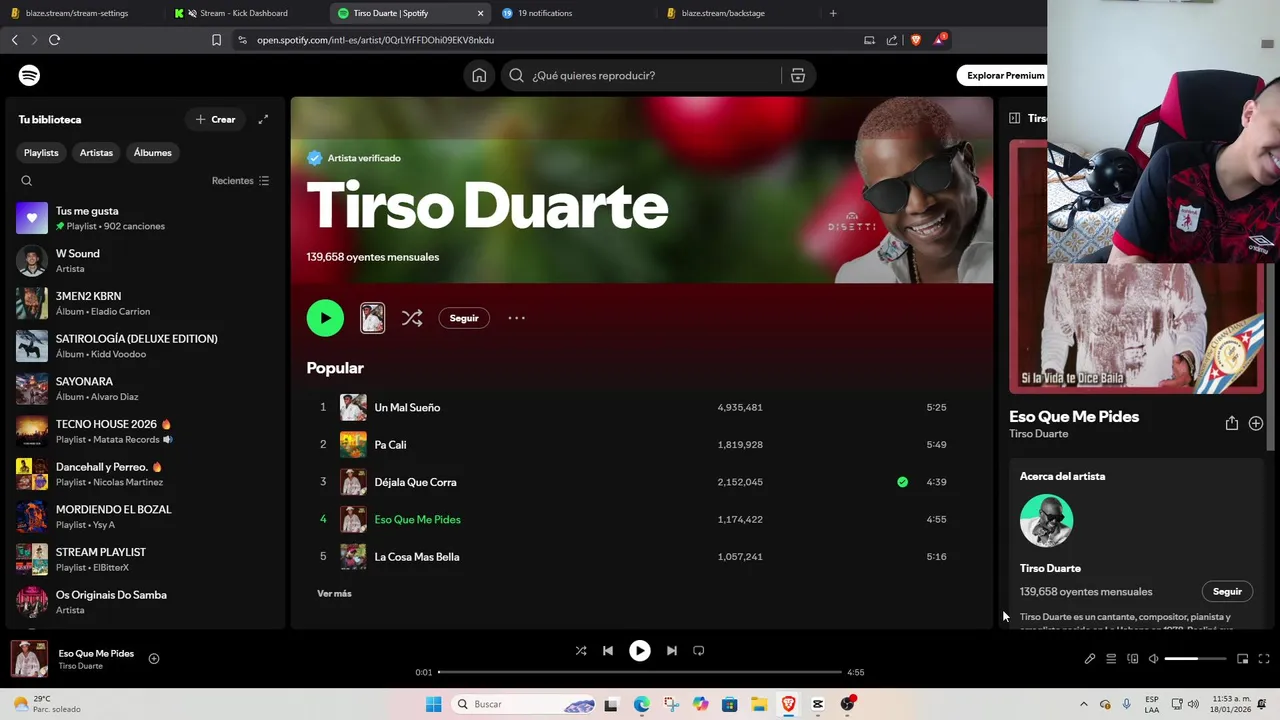Click the play button in the player bar
Viewport: 1280px width, 720px height.
[640, 650]
